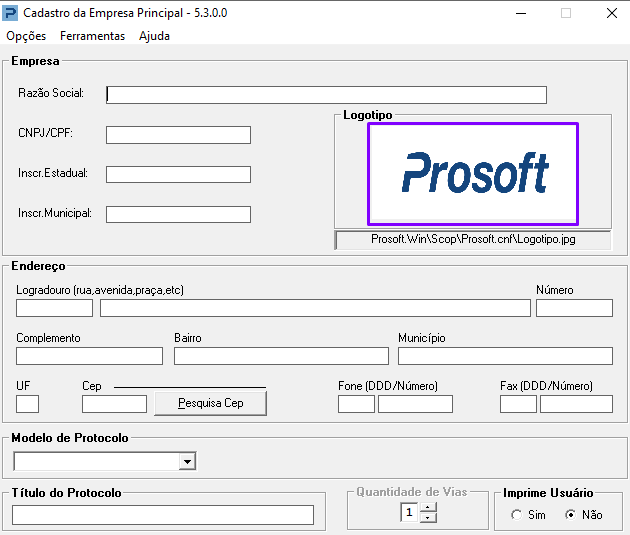The width and height of the screenshot is (630, 535).
Task: Focus the Razão Social field
Action: tap(326, 95)
